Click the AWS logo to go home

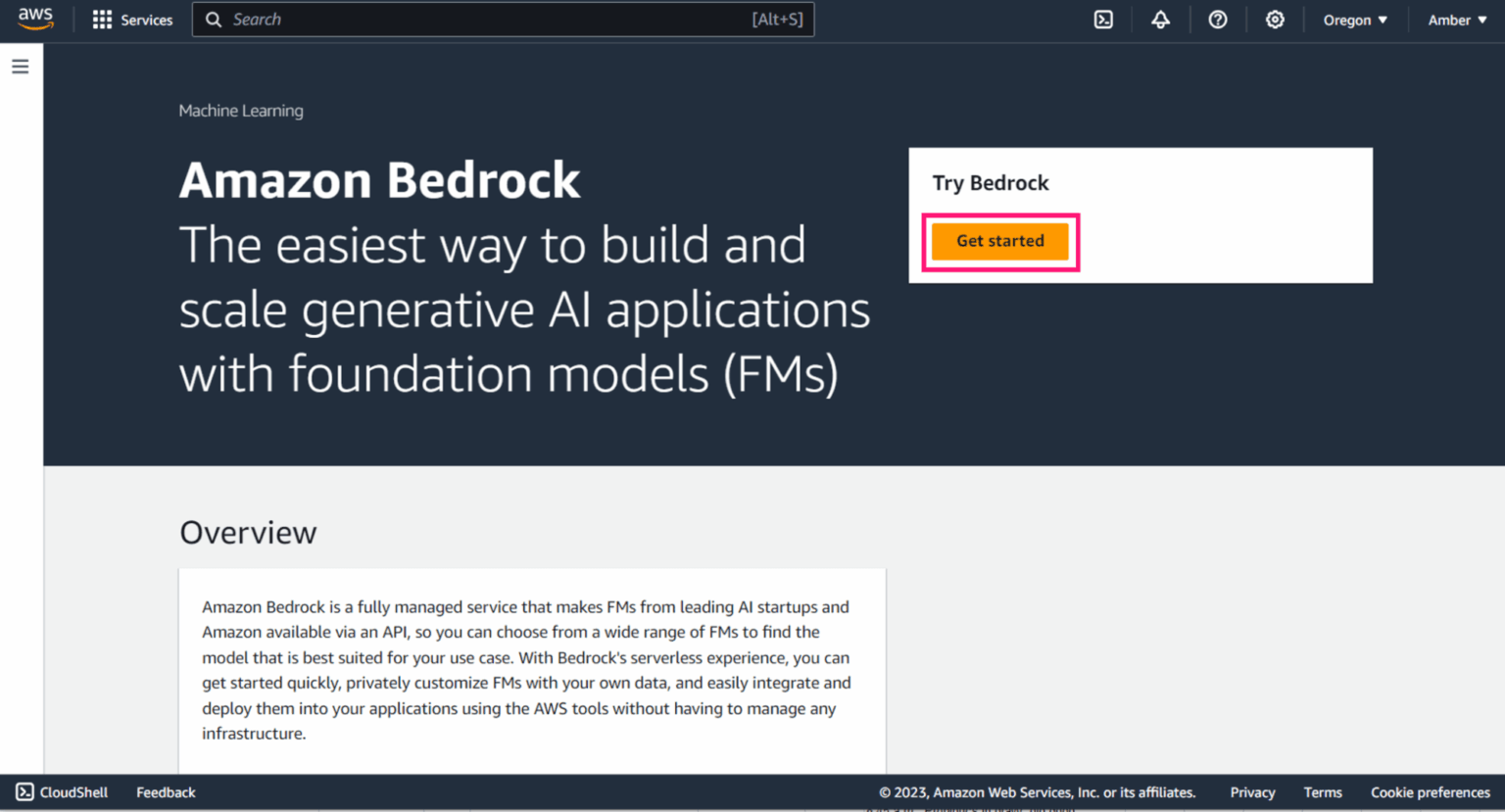coord(35,19)
